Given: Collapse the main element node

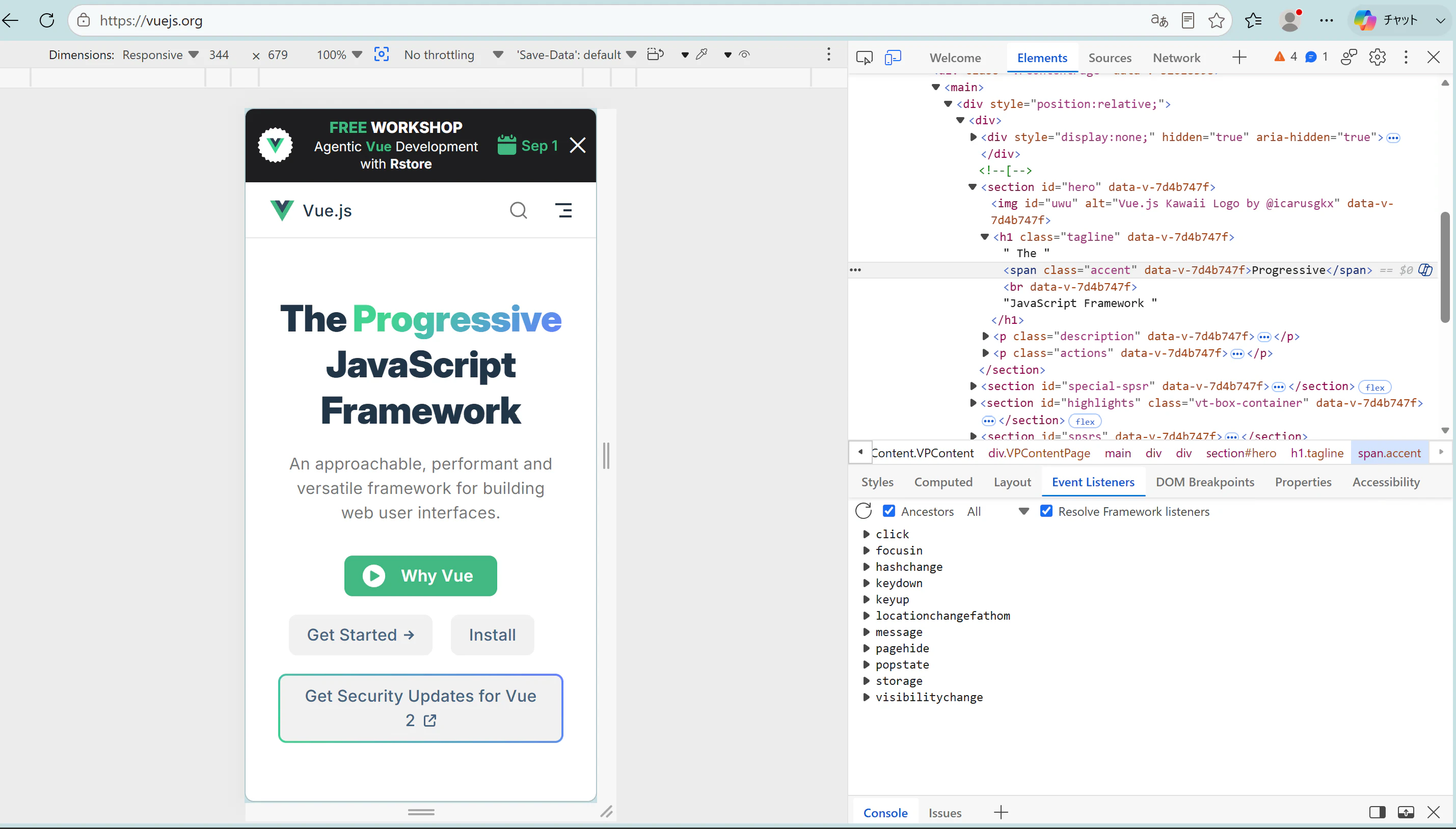Looking at the screenshot, I should [x=935, y=87].
